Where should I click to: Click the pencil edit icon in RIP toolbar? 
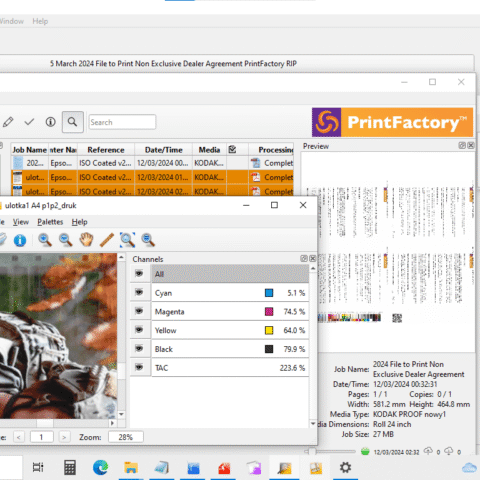pos(8,122)
